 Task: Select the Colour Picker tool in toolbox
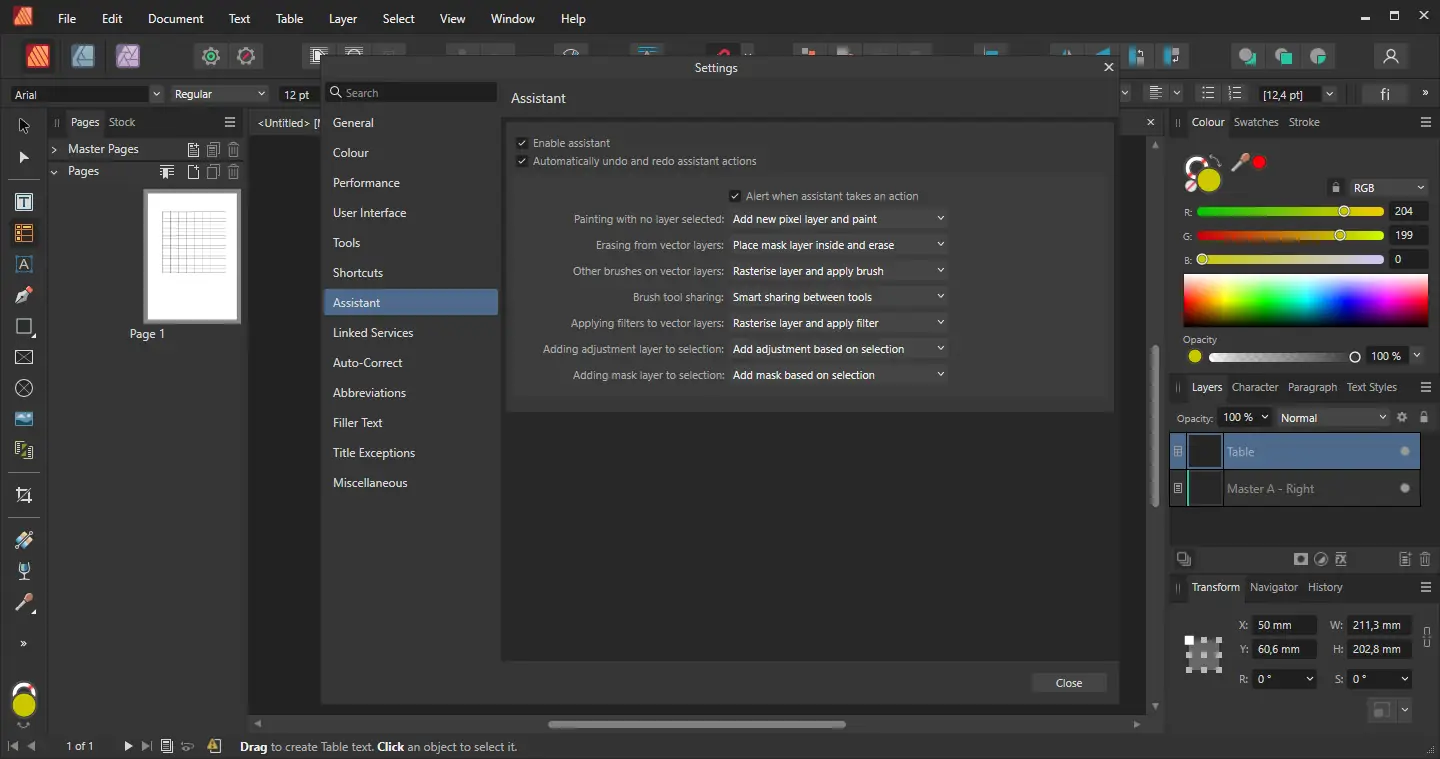point(24,603)
